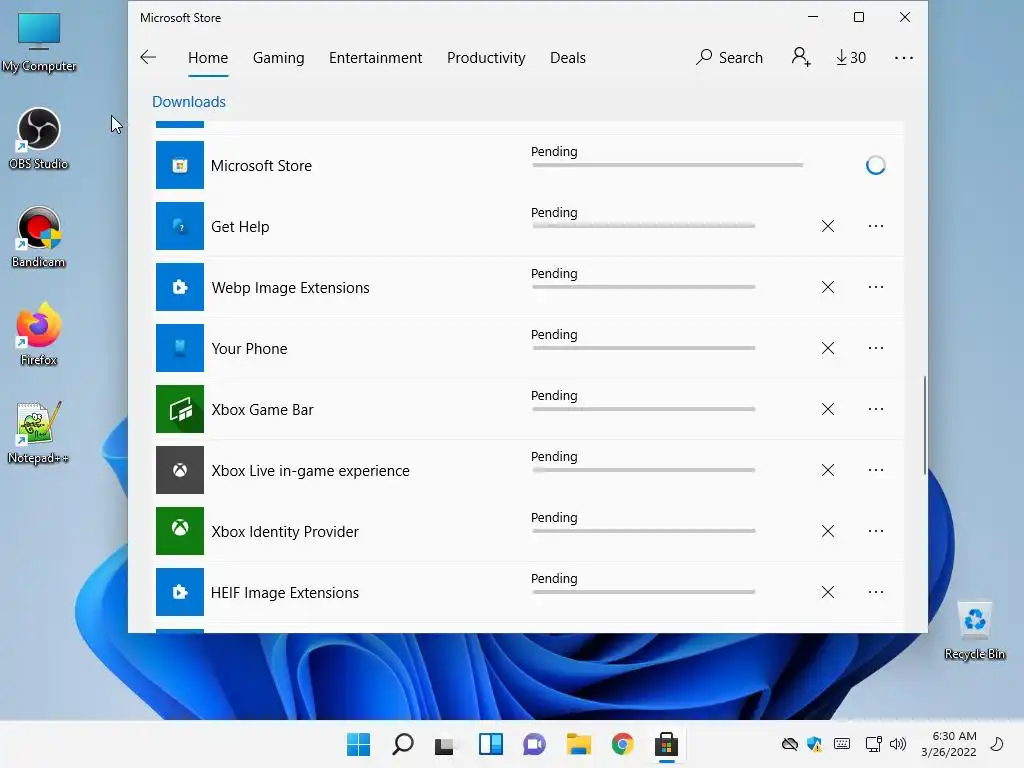This screenshot has height=768, width=1024.
Task: Cancel the Xbox Identity Provider download
Action: click(827, 531)
